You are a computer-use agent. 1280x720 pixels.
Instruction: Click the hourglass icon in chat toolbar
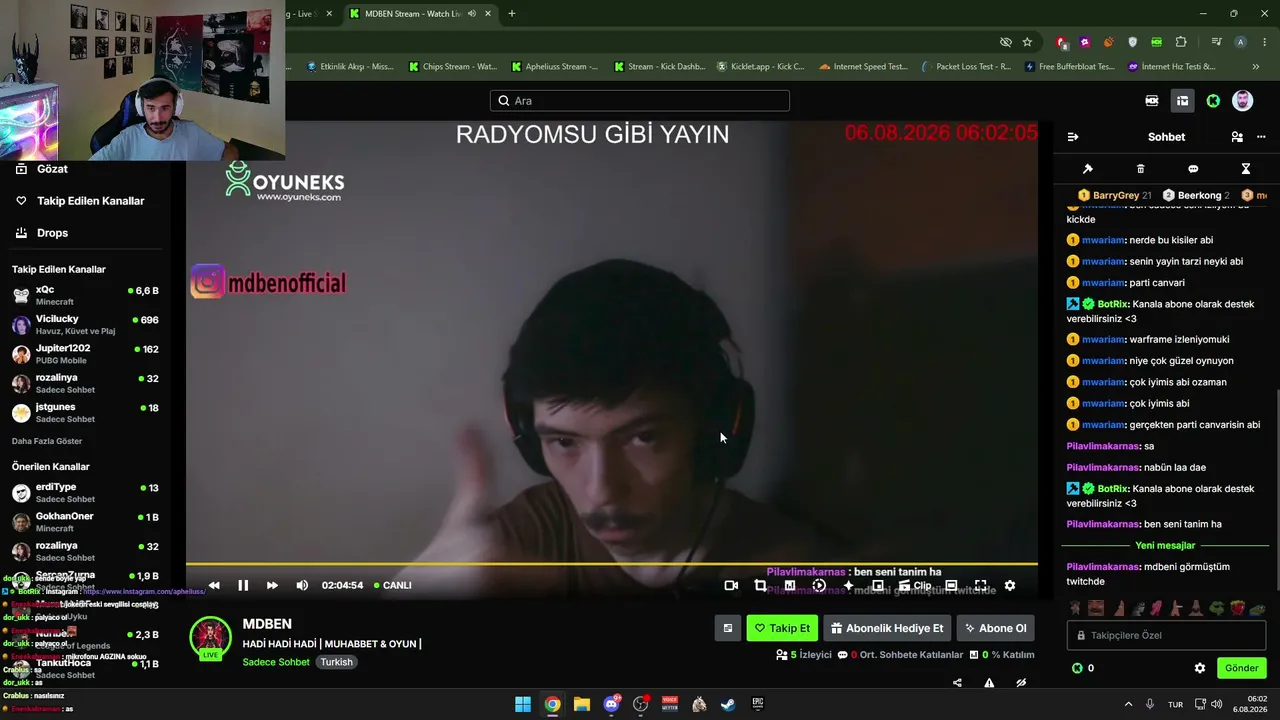(x=1246, y=169)
